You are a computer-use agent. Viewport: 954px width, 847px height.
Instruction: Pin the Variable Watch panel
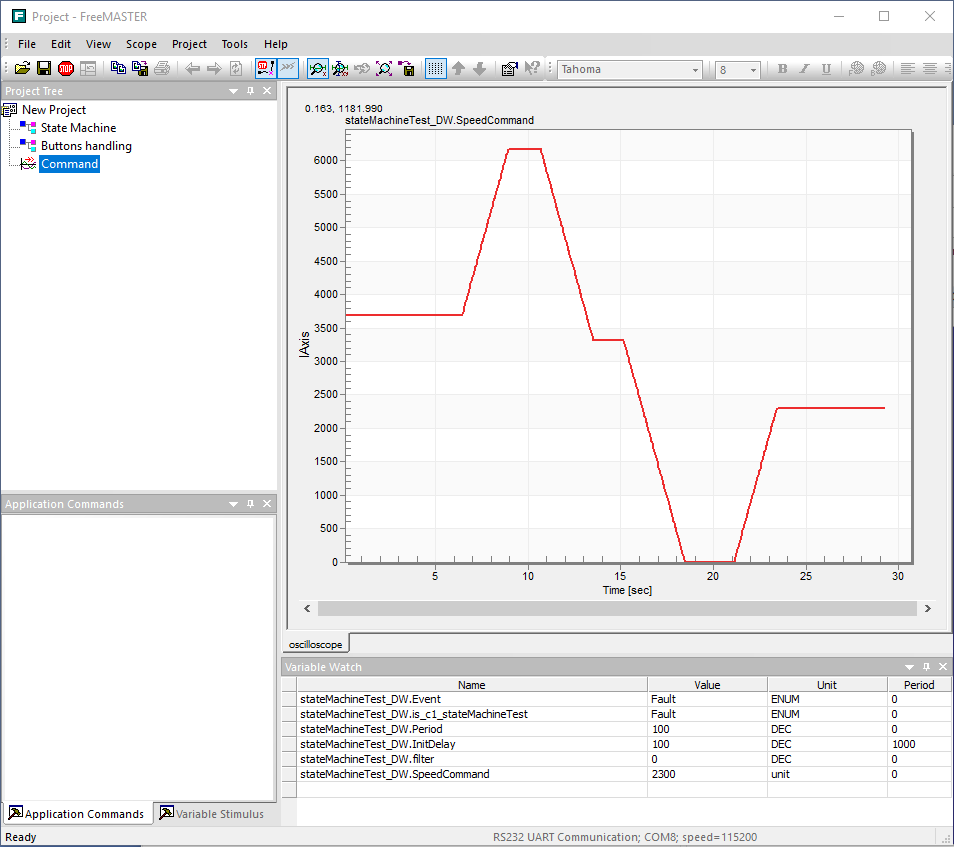coord(927,667)
